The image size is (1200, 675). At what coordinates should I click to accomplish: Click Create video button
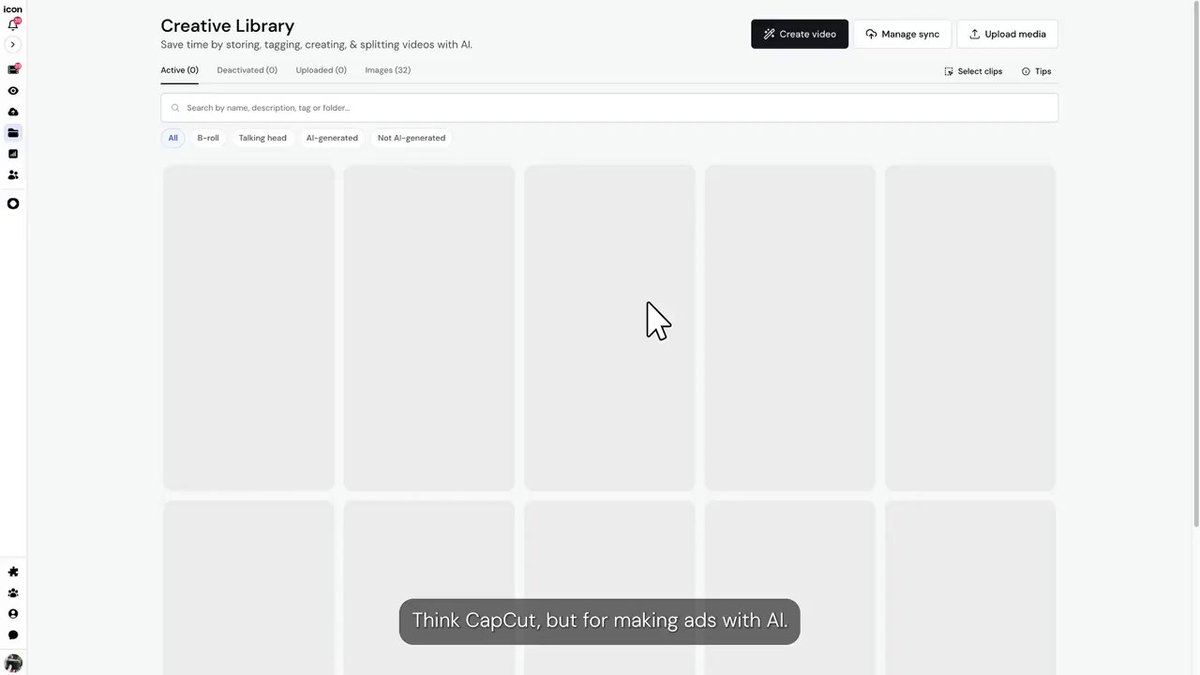pos(800,34)
